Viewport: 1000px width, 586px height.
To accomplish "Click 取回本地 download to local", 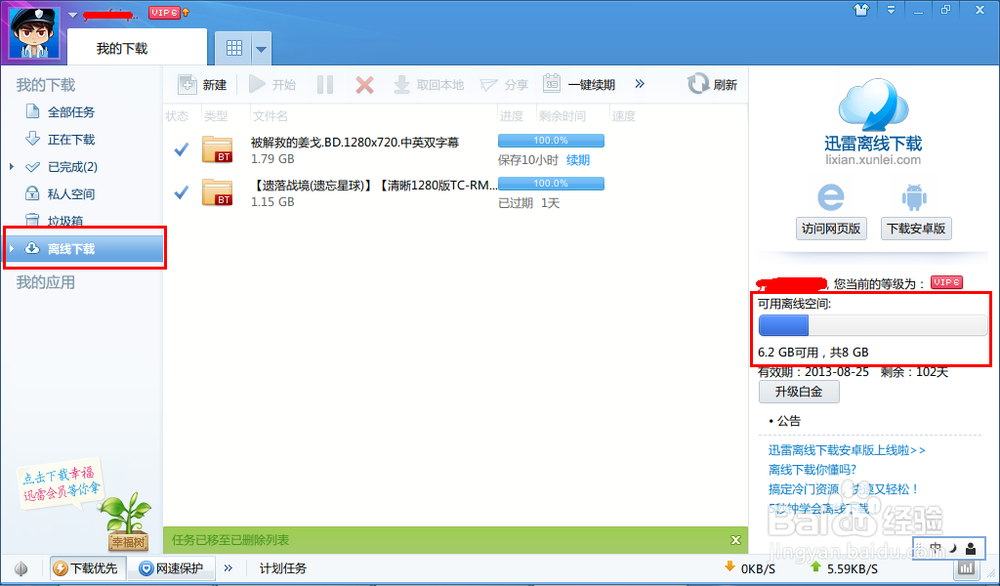I will 429,84.
